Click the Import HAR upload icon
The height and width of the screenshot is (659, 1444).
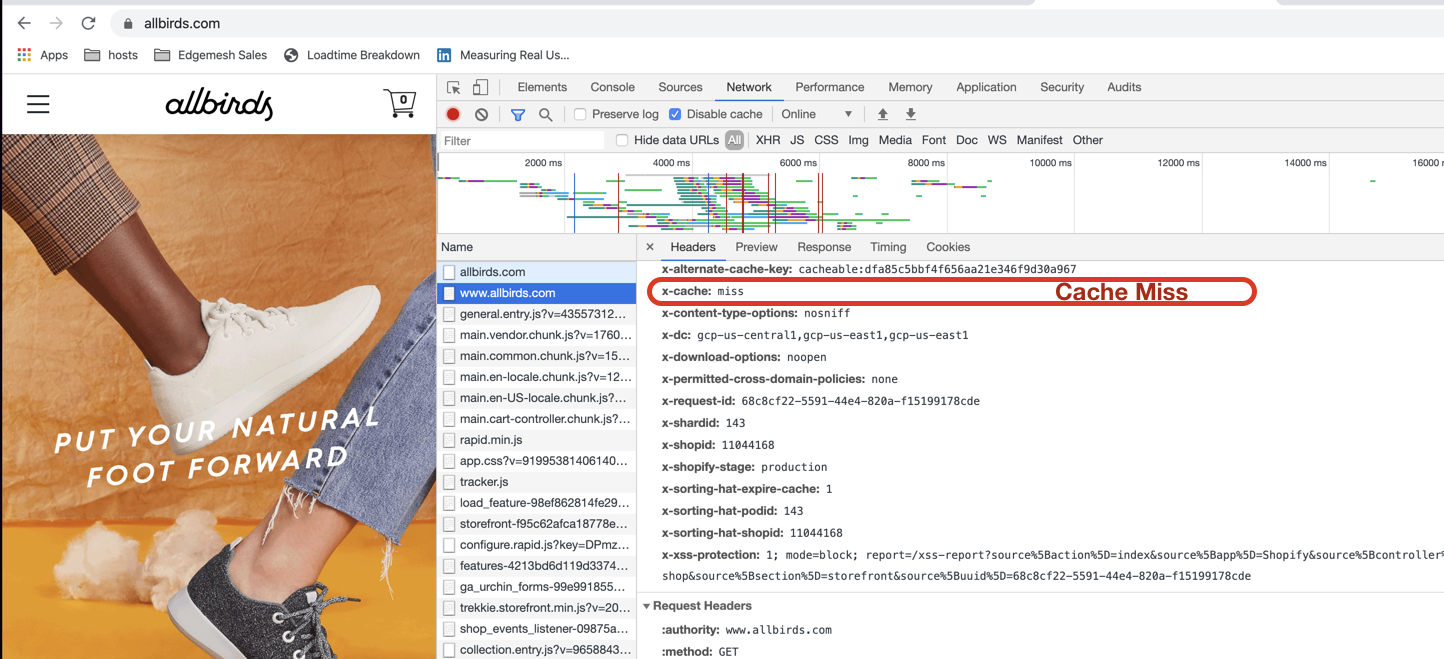[x=883, y=114]
